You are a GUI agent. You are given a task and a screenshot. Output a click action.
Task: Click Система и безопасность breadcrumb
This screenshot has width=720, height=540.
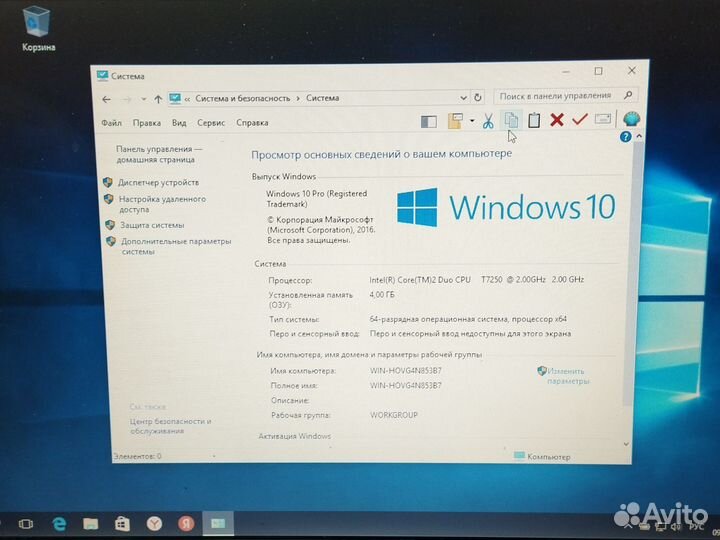point(242,98)
